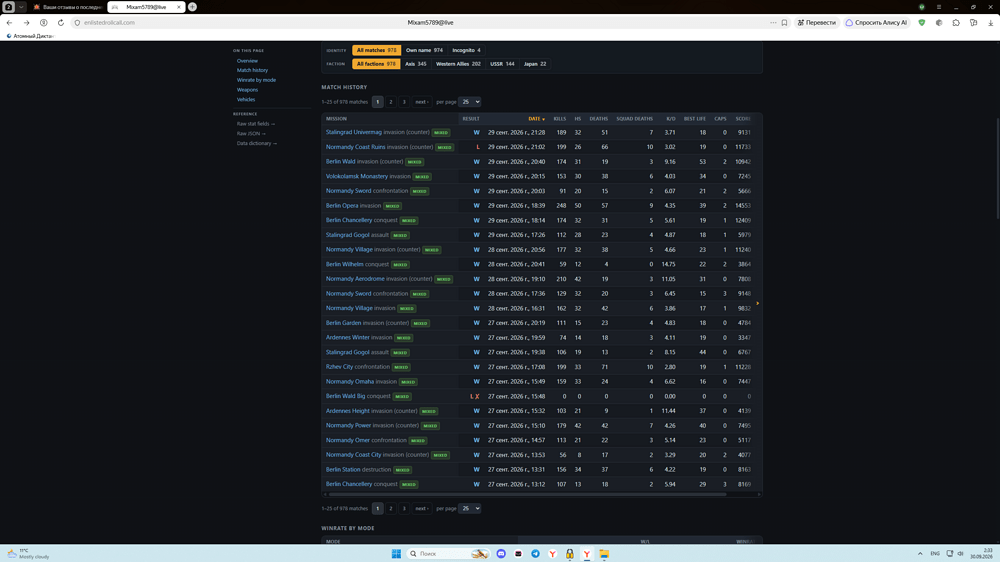Filter matches by USSR faction
The height and width of the screenshot is (562, 1000).
(x=502, y=64)
